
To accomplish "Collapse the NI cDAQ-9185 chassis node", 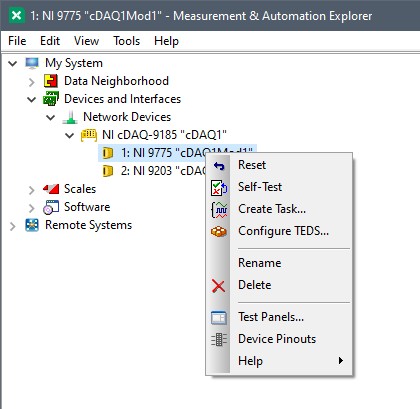I will [70, 135].
